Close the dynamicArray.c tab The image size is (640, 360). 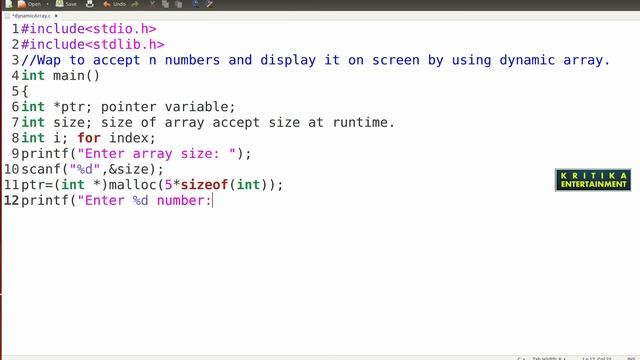click(x=56, y=16)
